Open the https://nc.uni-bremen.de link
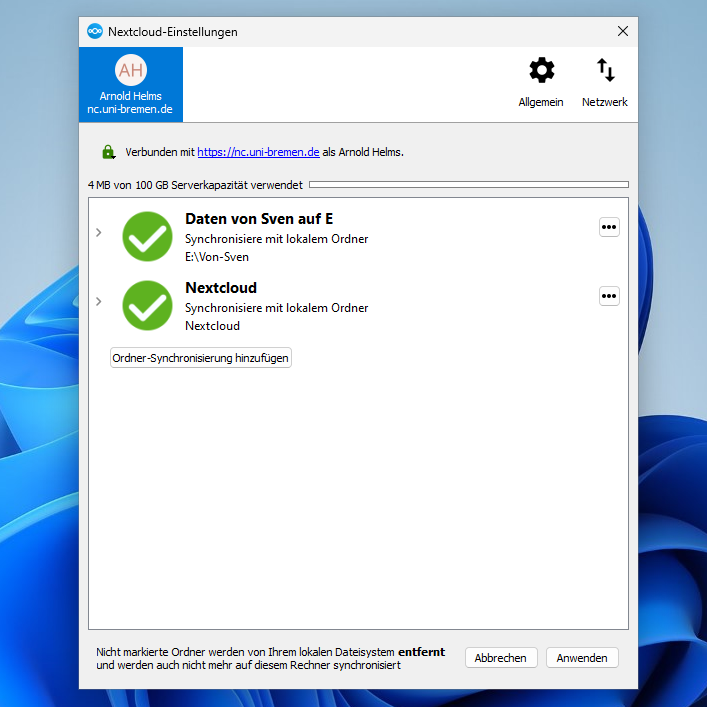 pos(258,153)
